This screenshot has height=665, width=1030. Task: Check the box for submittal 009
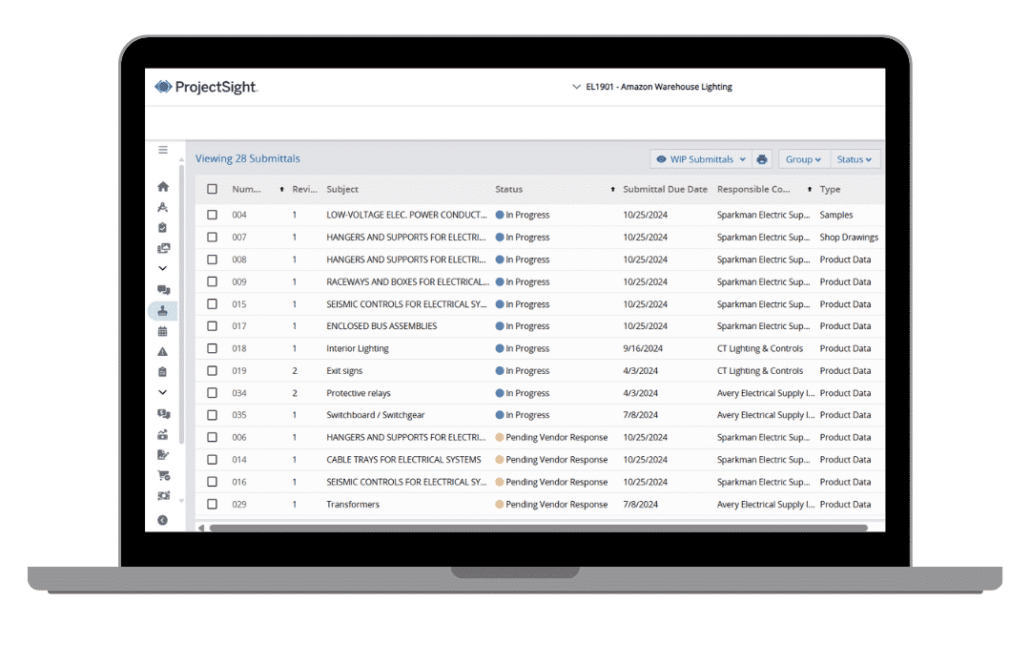point(212,281)
